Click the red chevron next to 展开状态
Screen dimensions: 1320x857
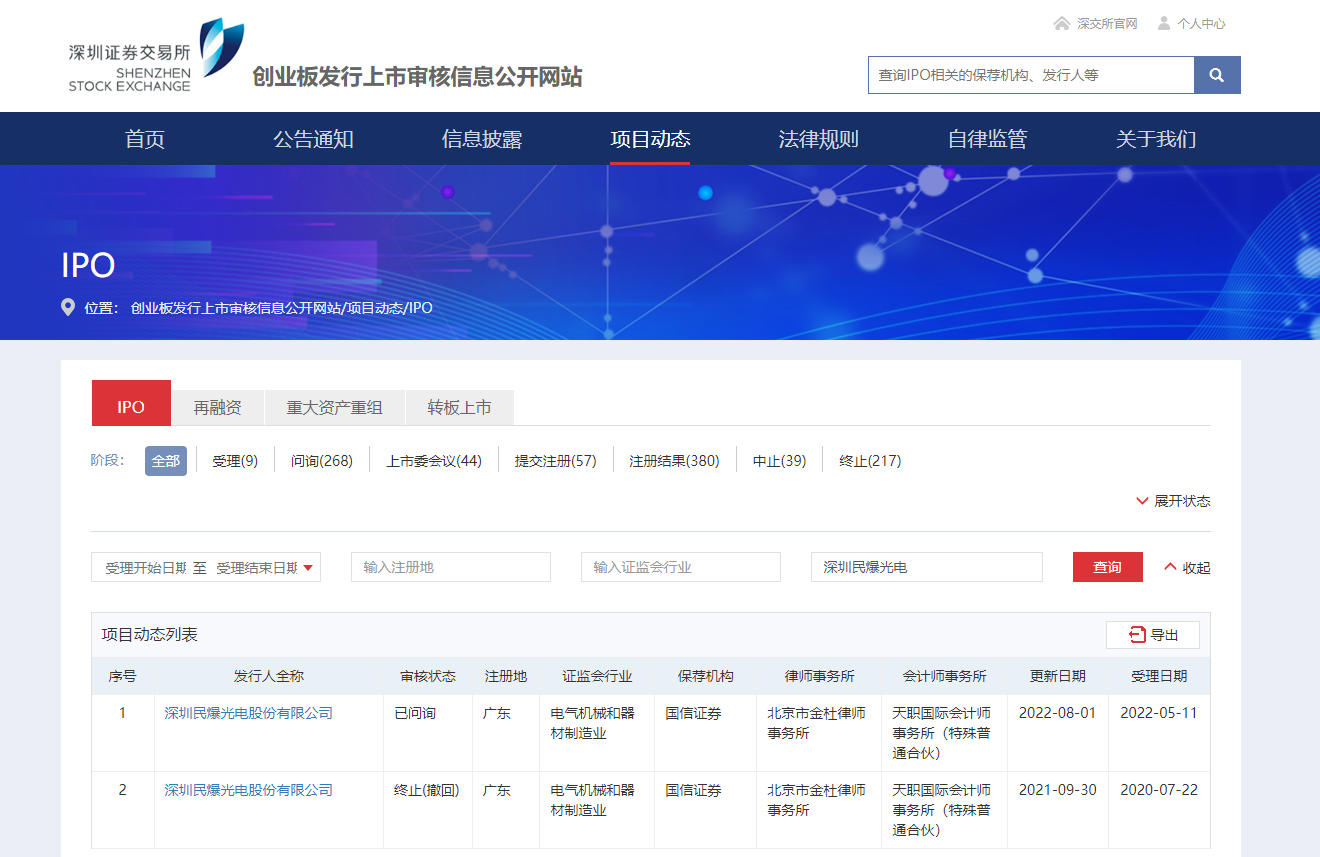click(x=1142, y=501)
